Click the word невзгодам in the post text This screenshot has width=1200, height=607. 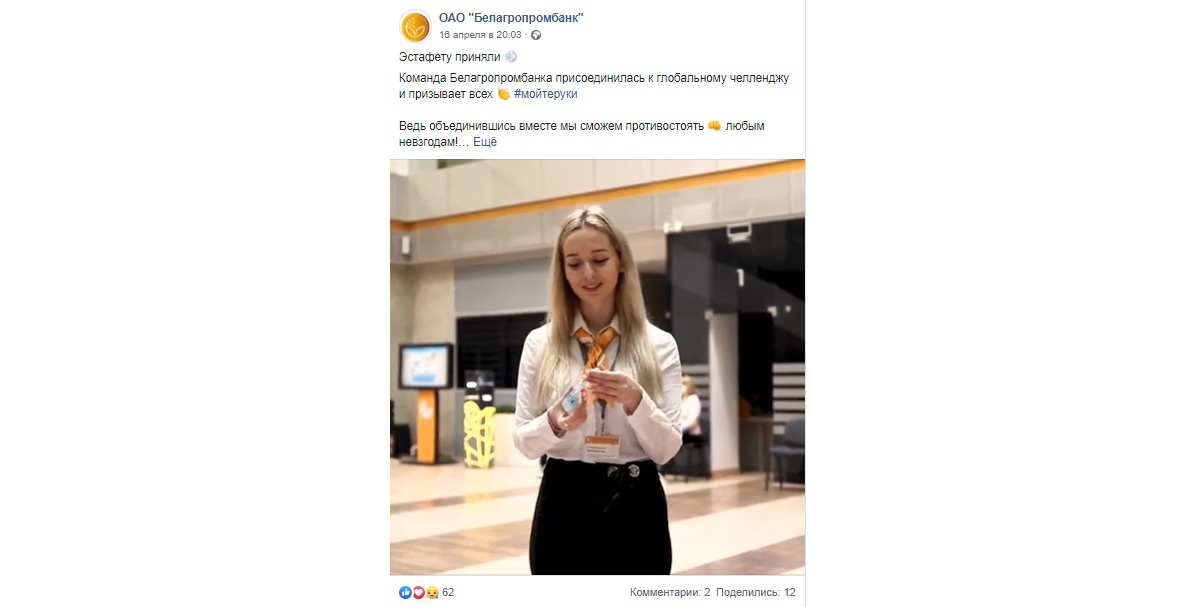click(x=429, y=142)
